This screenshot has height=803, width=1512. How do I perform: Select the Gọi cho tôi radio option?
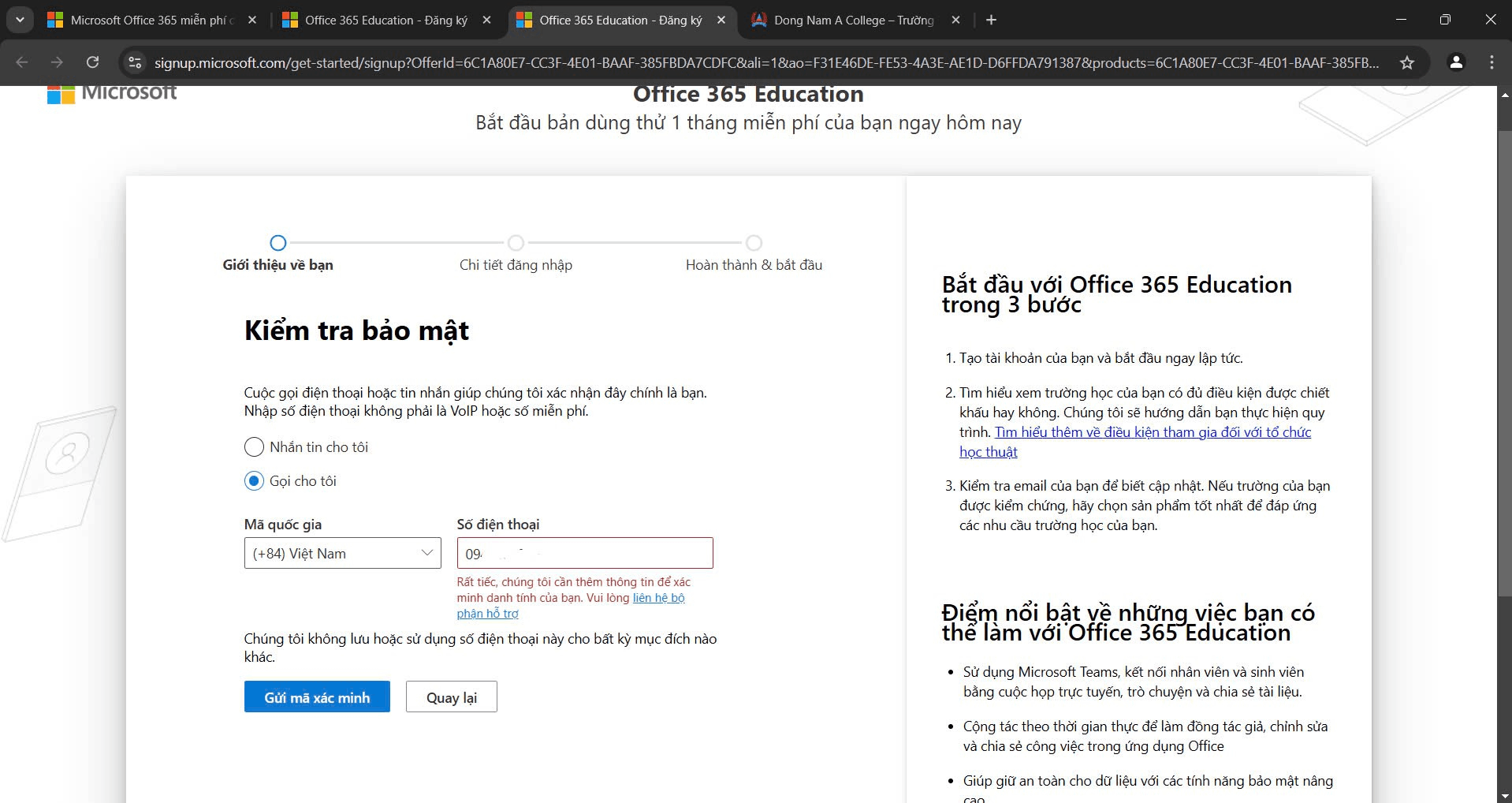point(254,481)
